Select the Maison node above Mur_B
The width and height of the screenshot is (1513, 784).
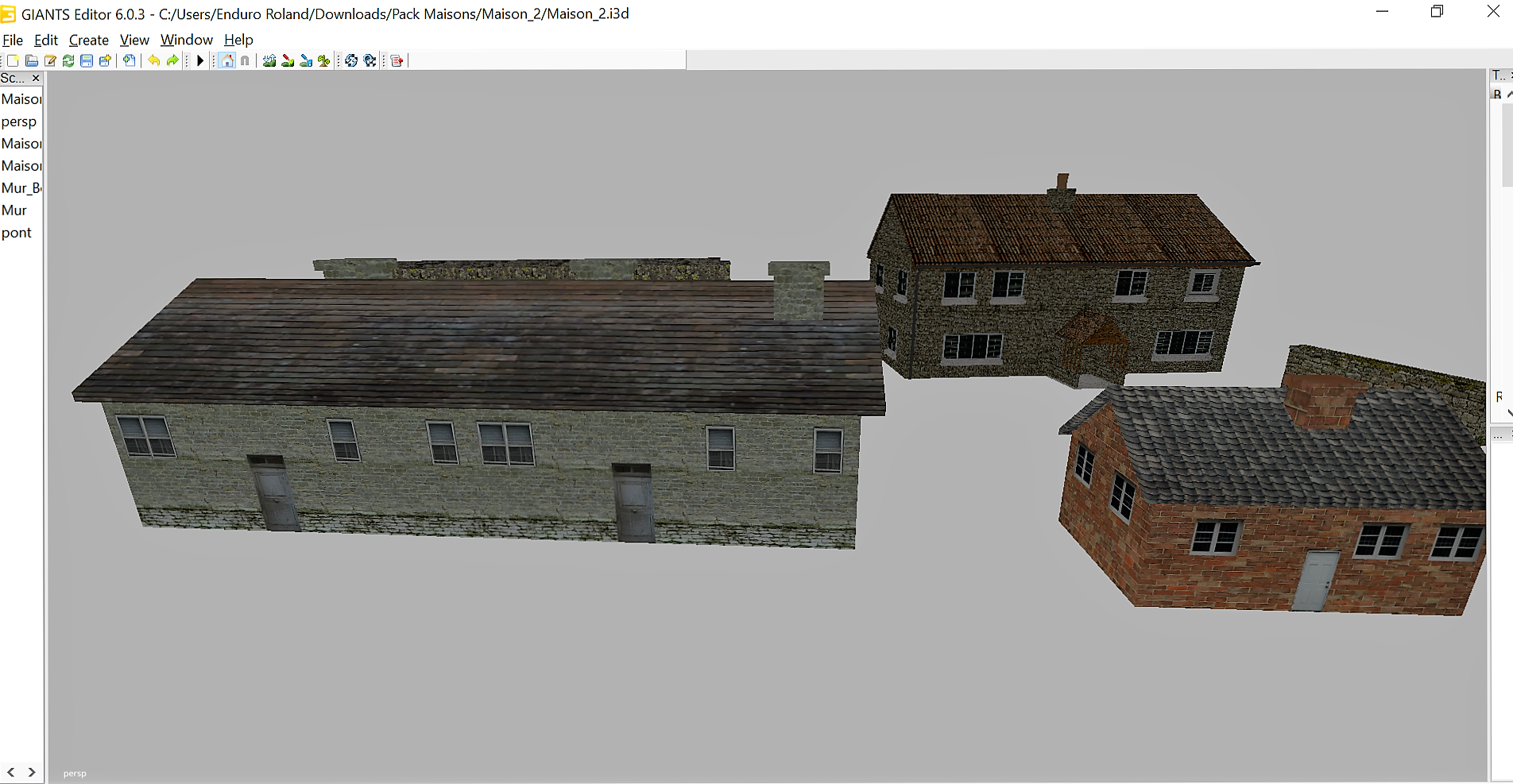[x=21, y=166]
